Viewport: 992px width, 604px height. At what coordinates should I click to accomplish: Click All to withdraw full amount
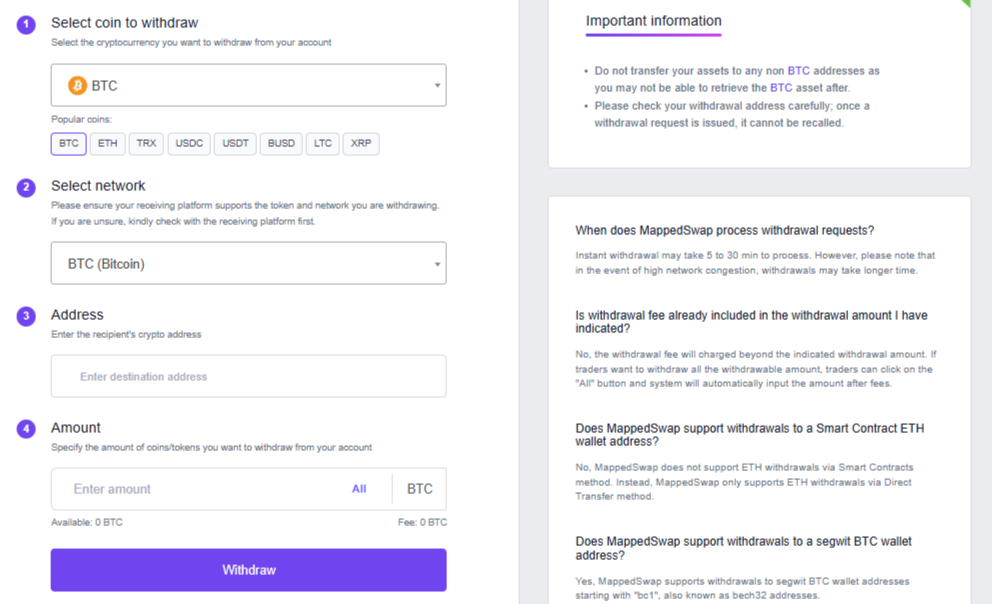tap(359, 489)
